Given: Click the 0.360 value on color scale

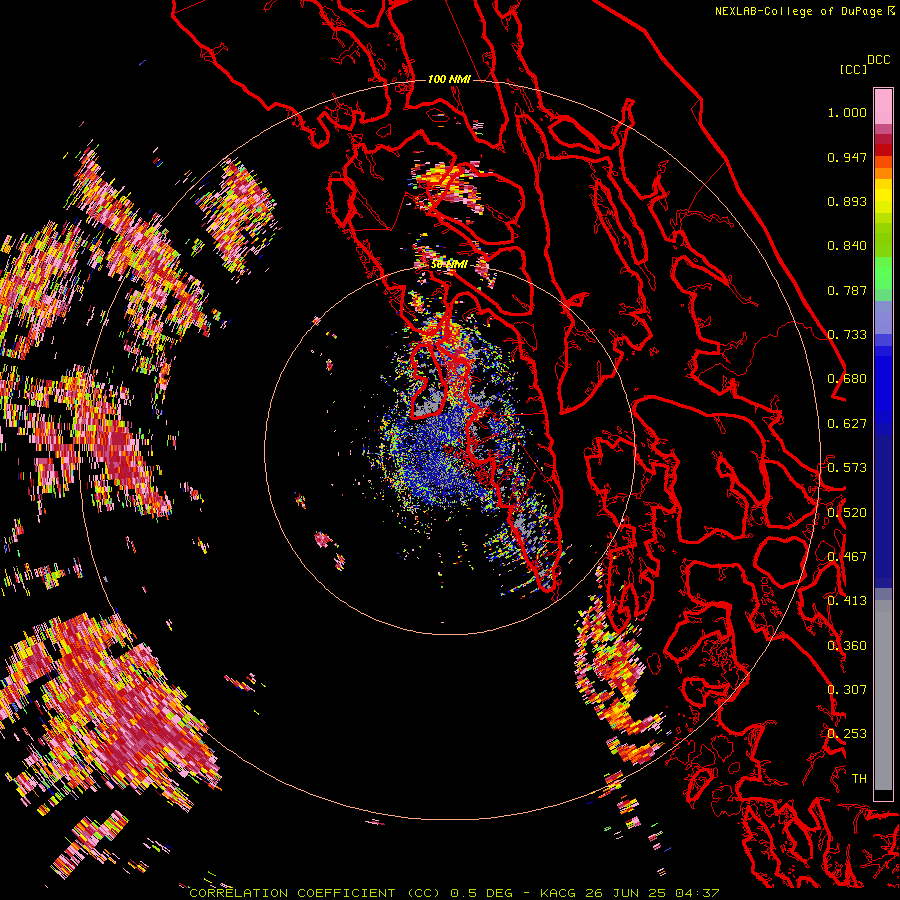Looking at the screenshot, I should pyautogui.click(x=847, y=646).
